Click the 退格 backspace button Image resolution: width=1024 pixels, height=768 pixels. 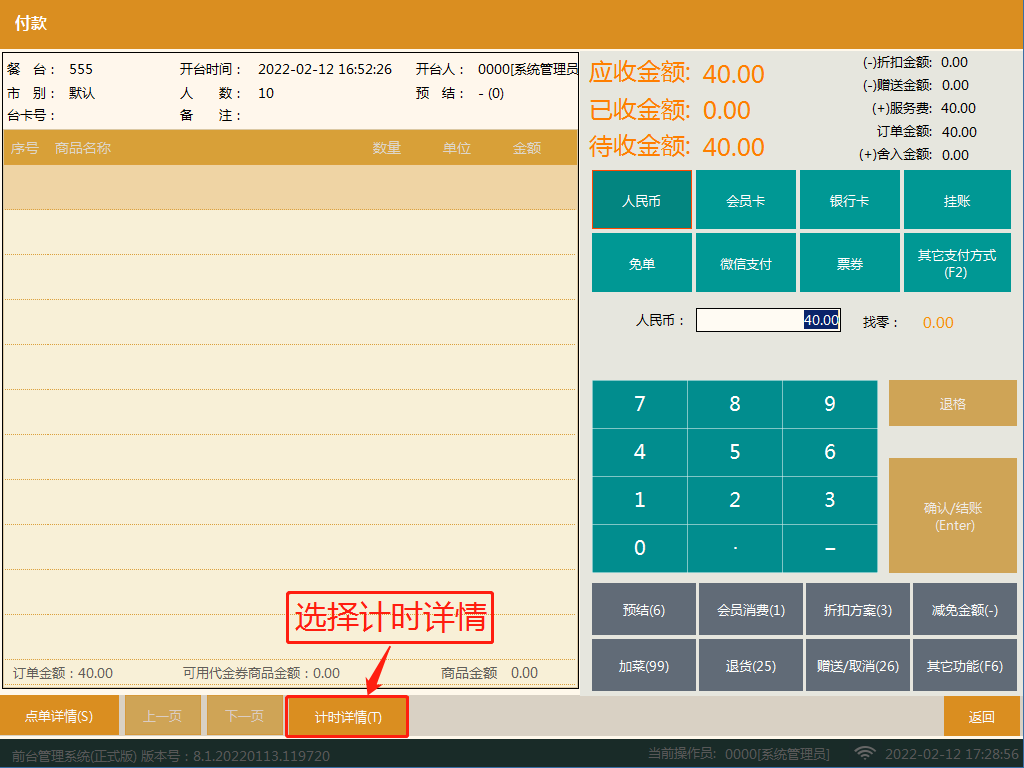coord(953,404)
